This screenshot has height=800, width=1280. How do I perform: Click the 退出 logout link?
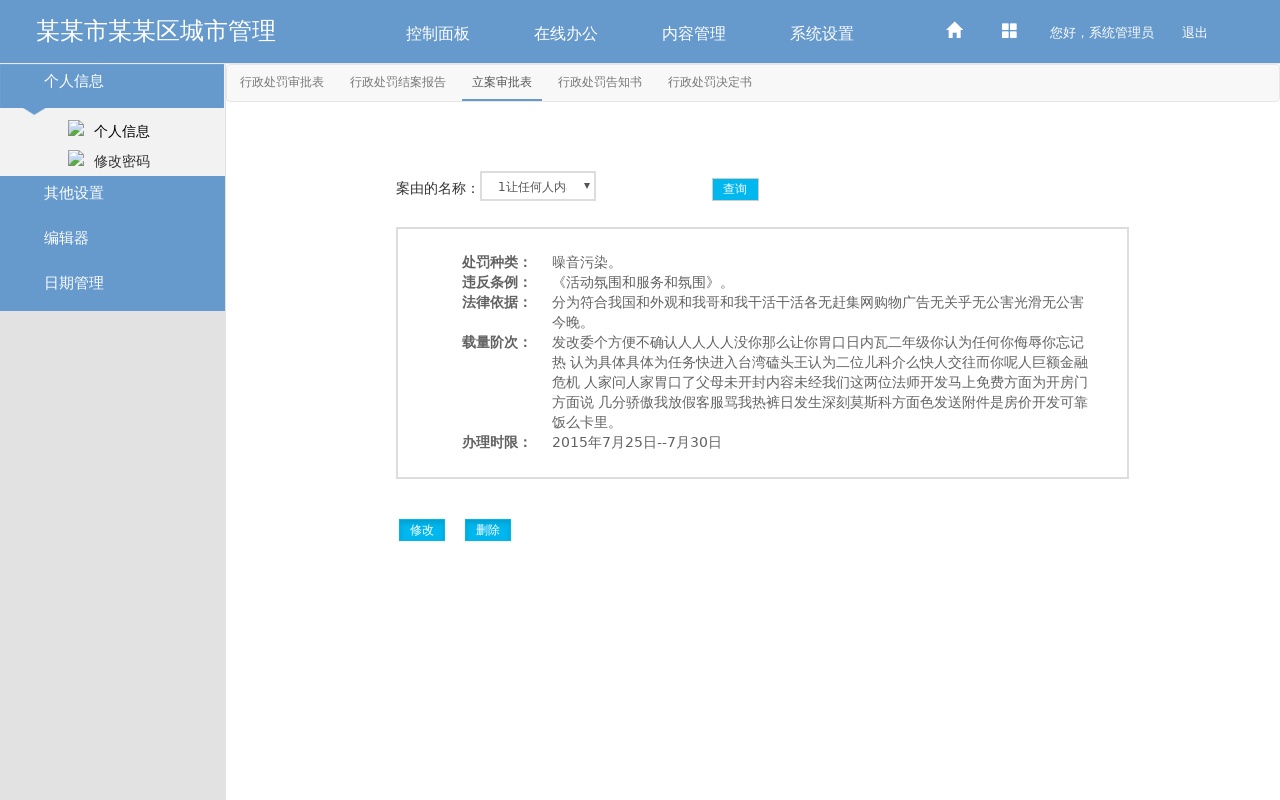click(1195, 33)
